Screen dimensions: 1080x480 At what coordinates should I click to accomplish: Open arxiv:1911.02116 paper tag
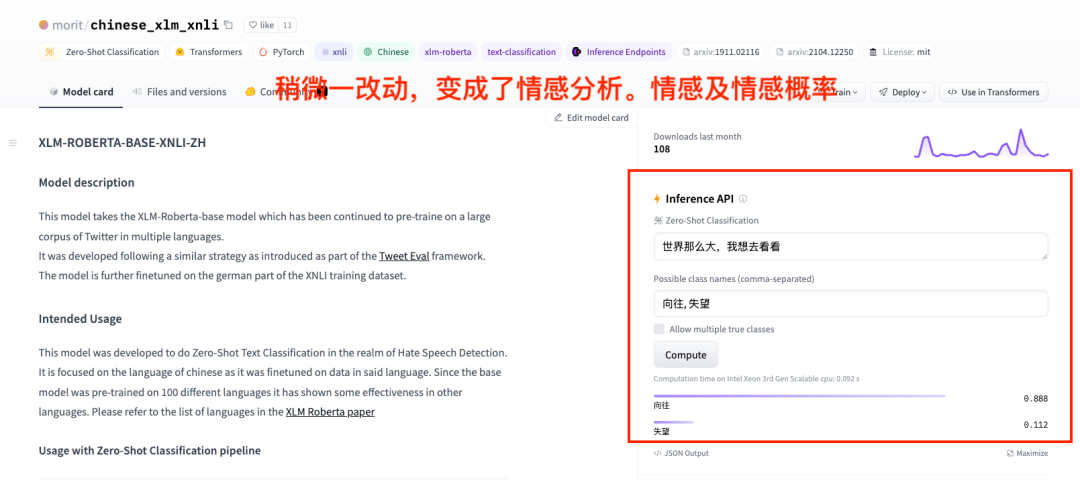pyautogui.click(x=720, y=52)
